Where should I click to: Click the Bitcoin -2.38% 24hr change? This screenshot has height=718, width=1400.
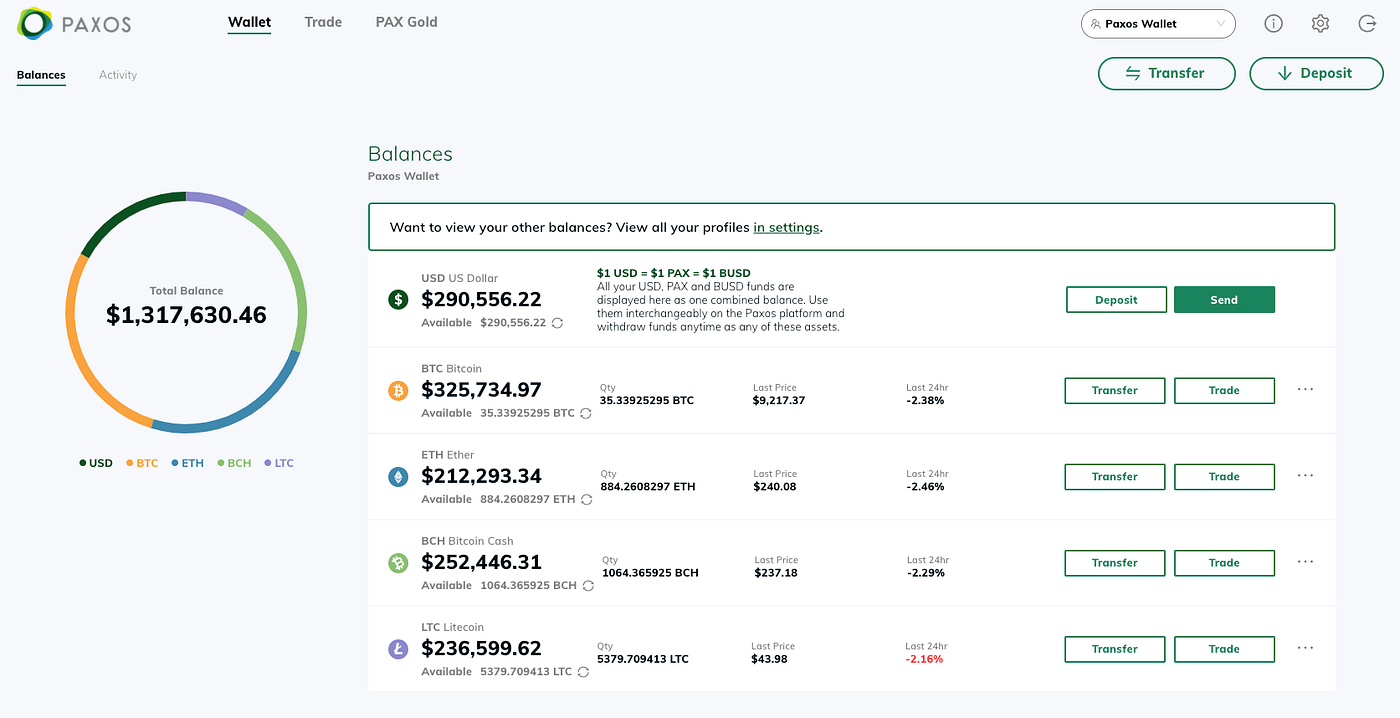pyautogui.click(x=925, y=400)
